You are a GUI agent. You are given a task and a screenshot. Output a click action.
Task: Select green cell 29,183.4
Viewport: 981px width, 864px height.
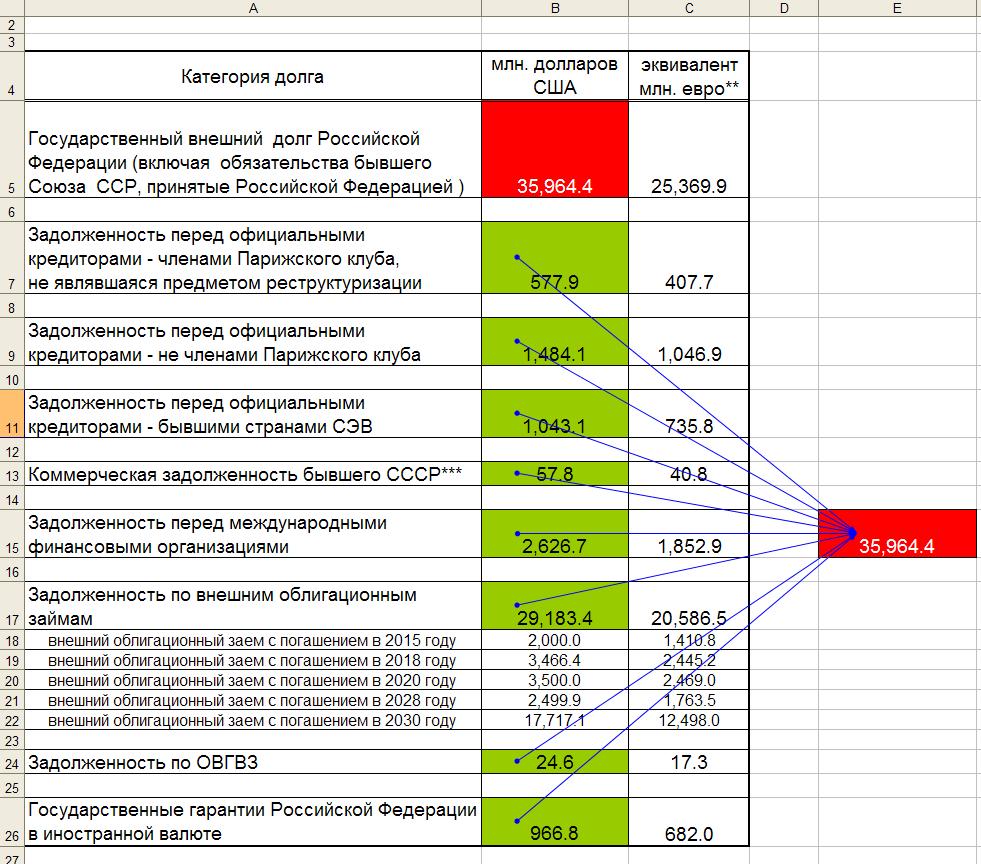click(x=555, y=606)
